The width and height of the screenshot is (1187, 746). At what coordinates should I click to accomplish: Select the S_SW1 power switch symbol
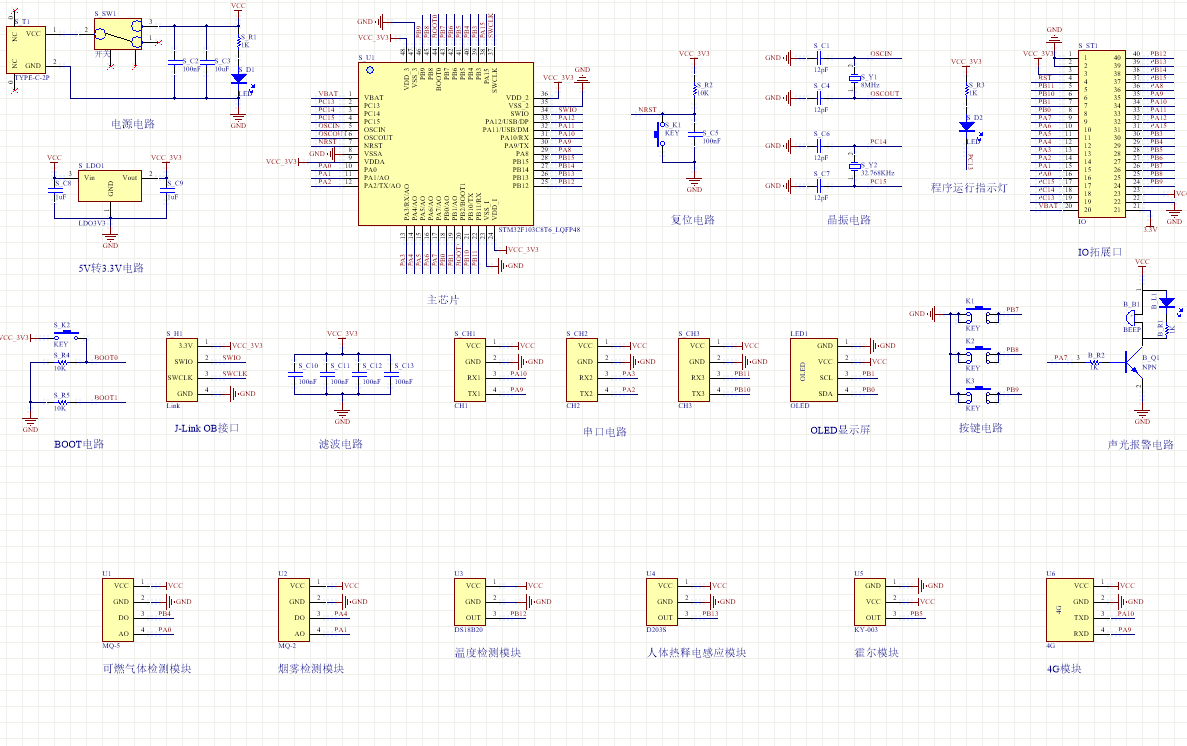[x=118, y=34]
